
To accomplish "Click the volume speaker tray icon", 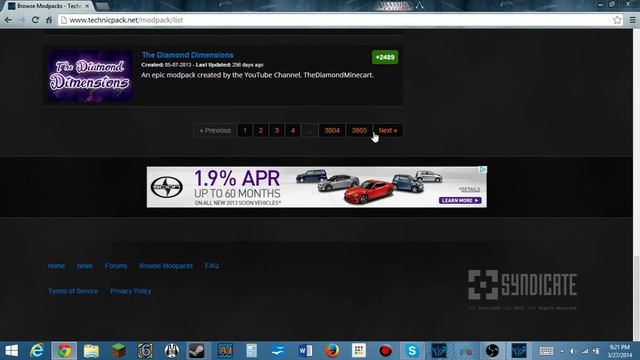I will [573, 351].
